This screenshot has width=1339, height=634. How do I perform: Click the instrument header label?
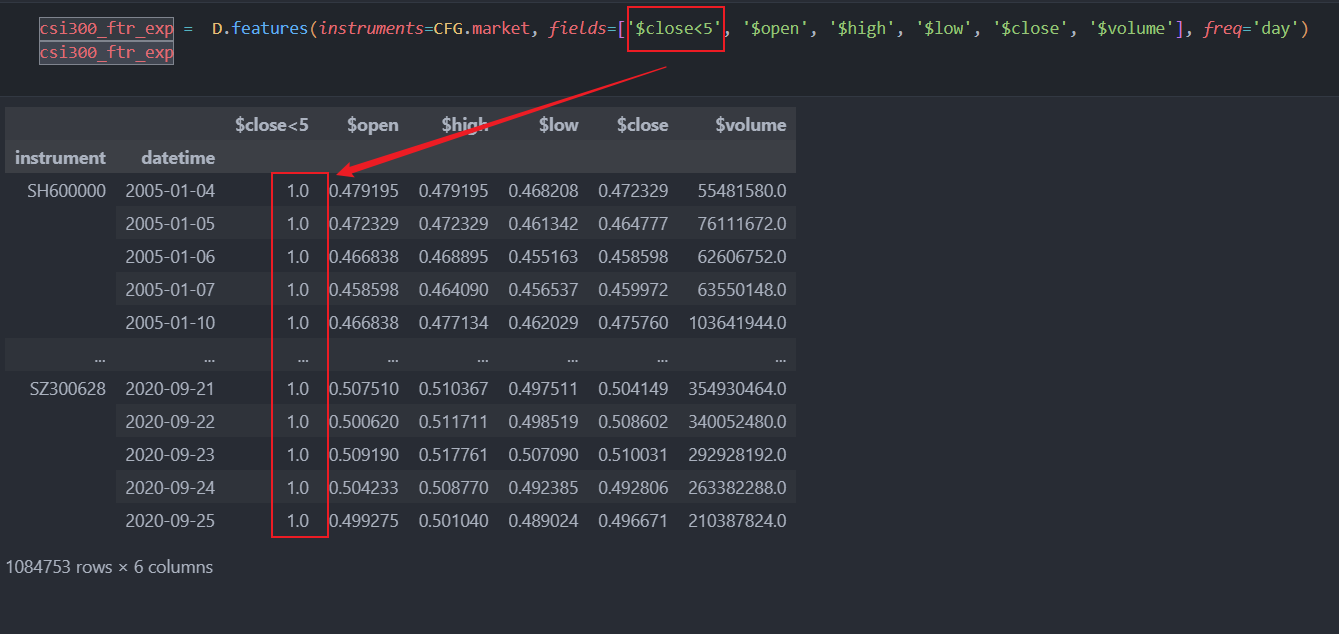pos(60,157)
